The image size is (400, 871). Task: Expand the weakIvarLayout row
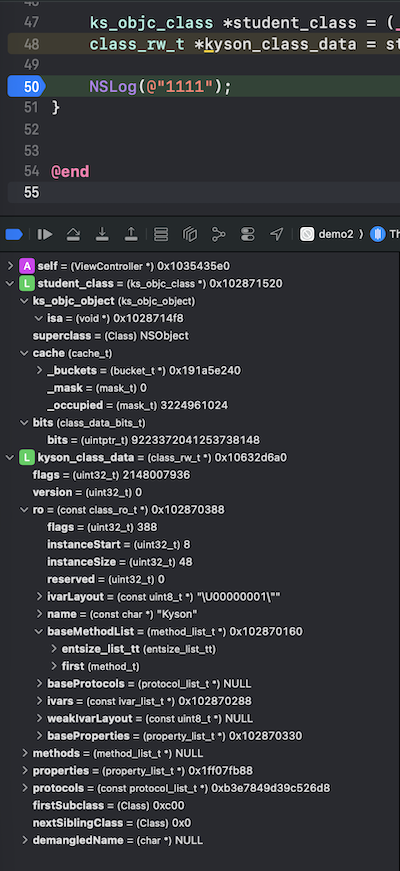tap(39, 718)
